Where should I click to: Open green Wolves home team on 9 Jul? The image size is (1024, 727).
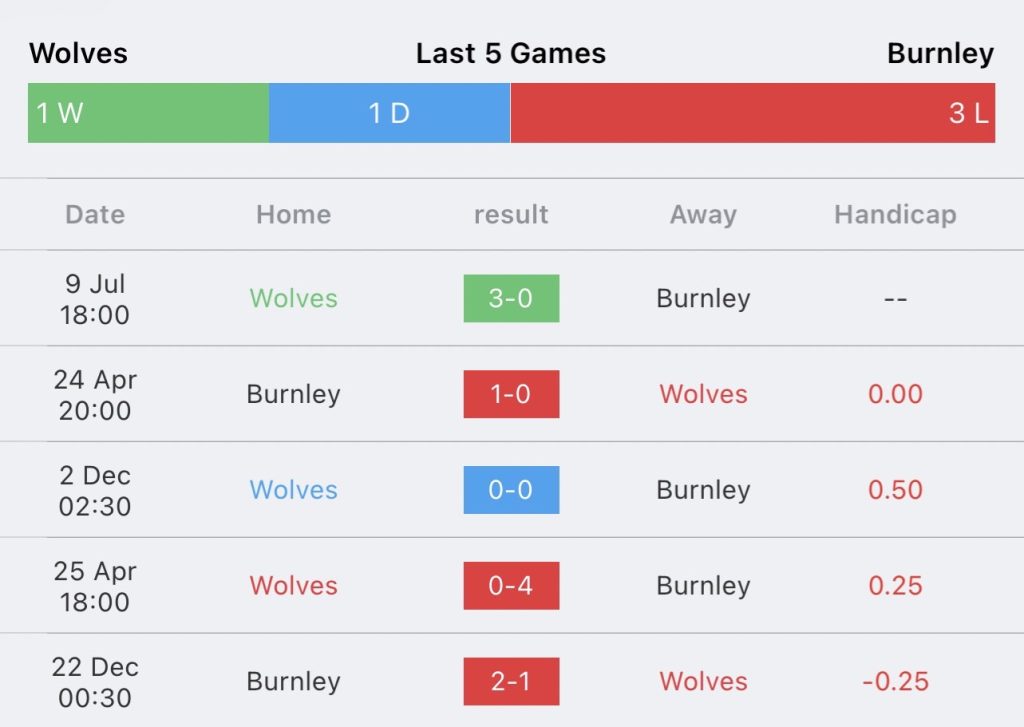[x=294, y=299]
